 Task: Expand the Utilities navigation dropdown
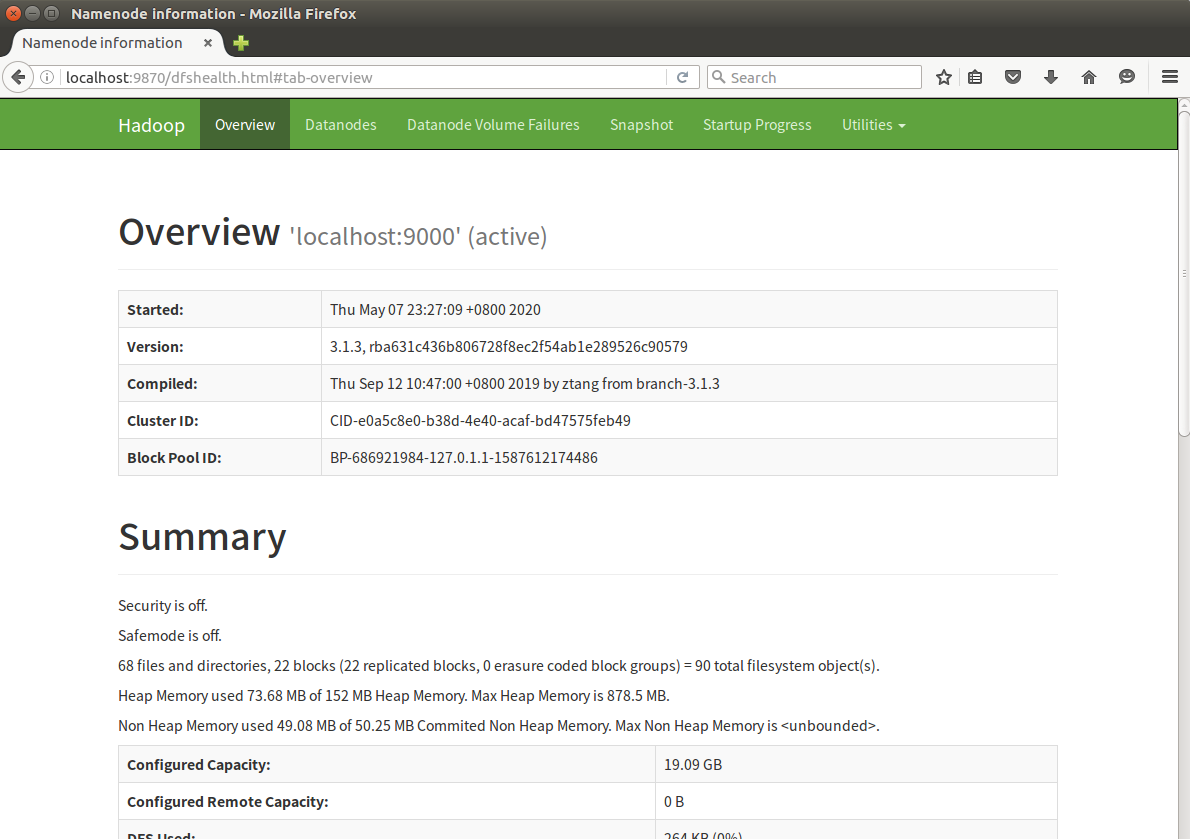coord(873,124)
